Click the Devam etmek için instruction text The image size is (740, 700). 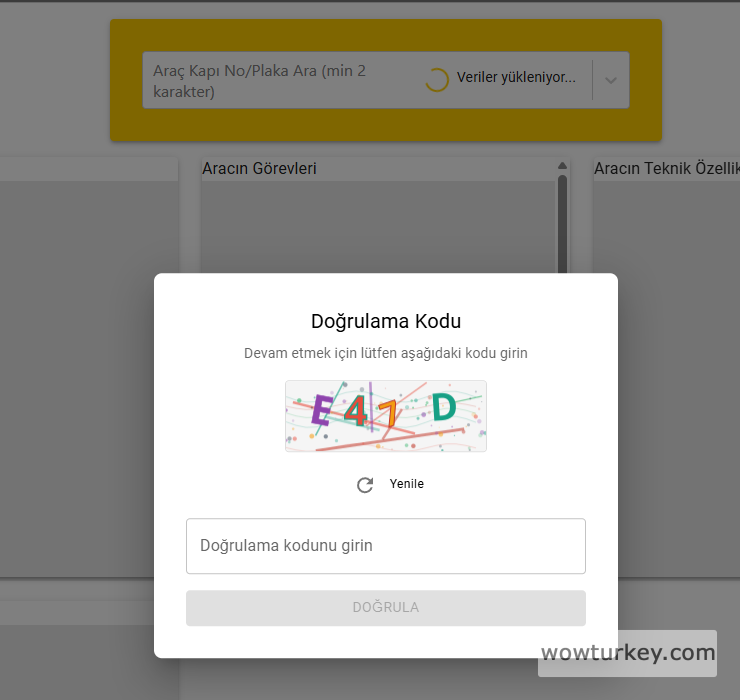[x=386, y=353]
